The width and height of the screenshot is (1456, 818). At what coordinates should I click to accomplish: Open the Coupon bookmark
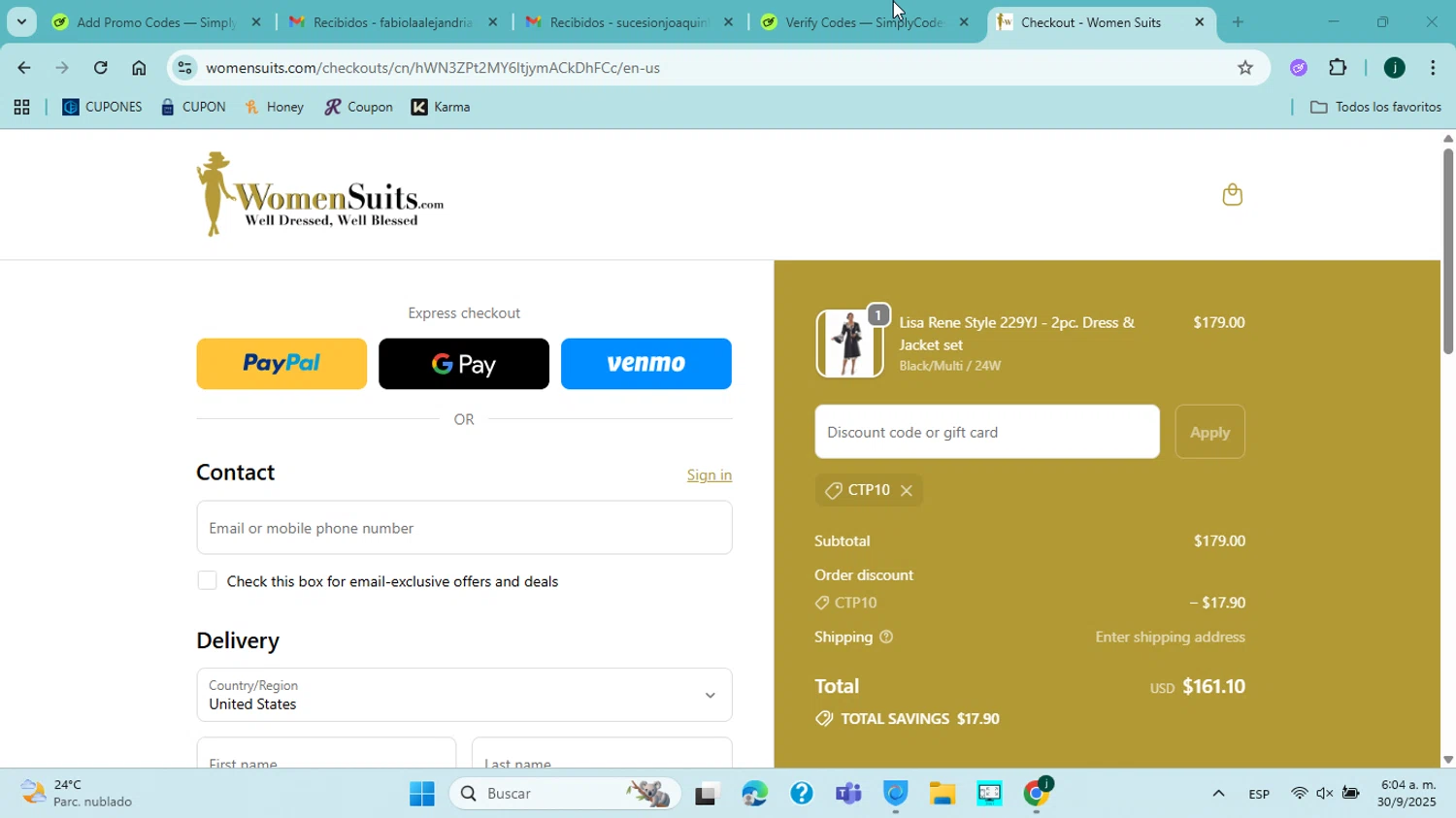[359, 108]
